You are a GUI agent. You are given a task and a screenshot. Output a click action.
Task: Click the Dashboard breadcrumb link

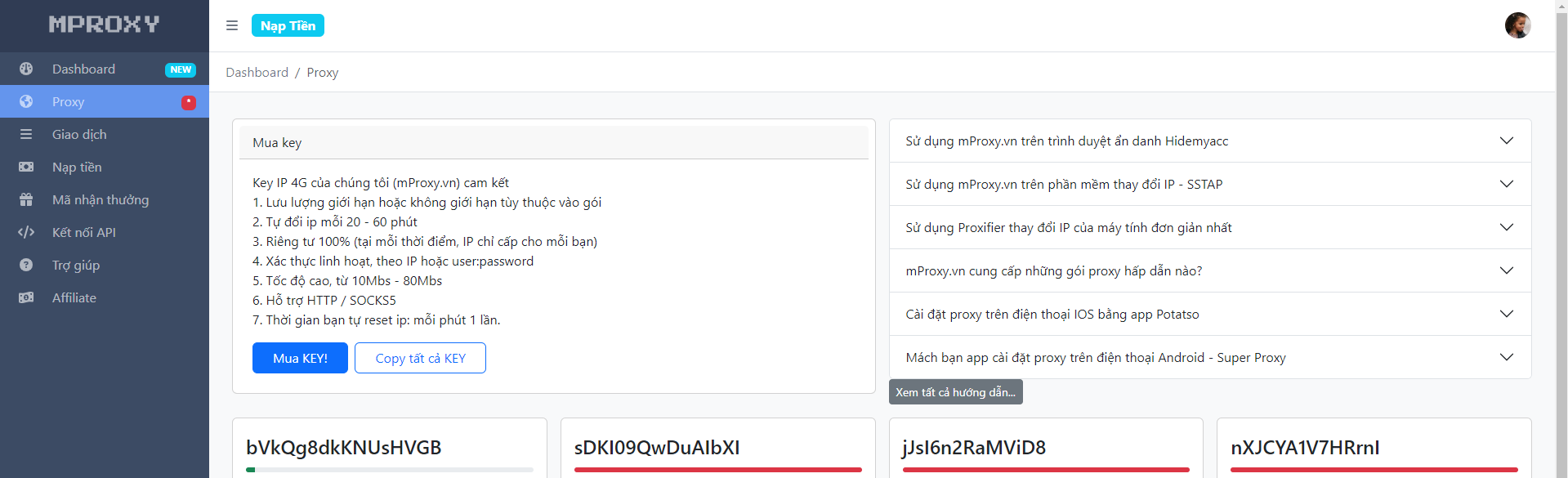(x=257, y=73)
